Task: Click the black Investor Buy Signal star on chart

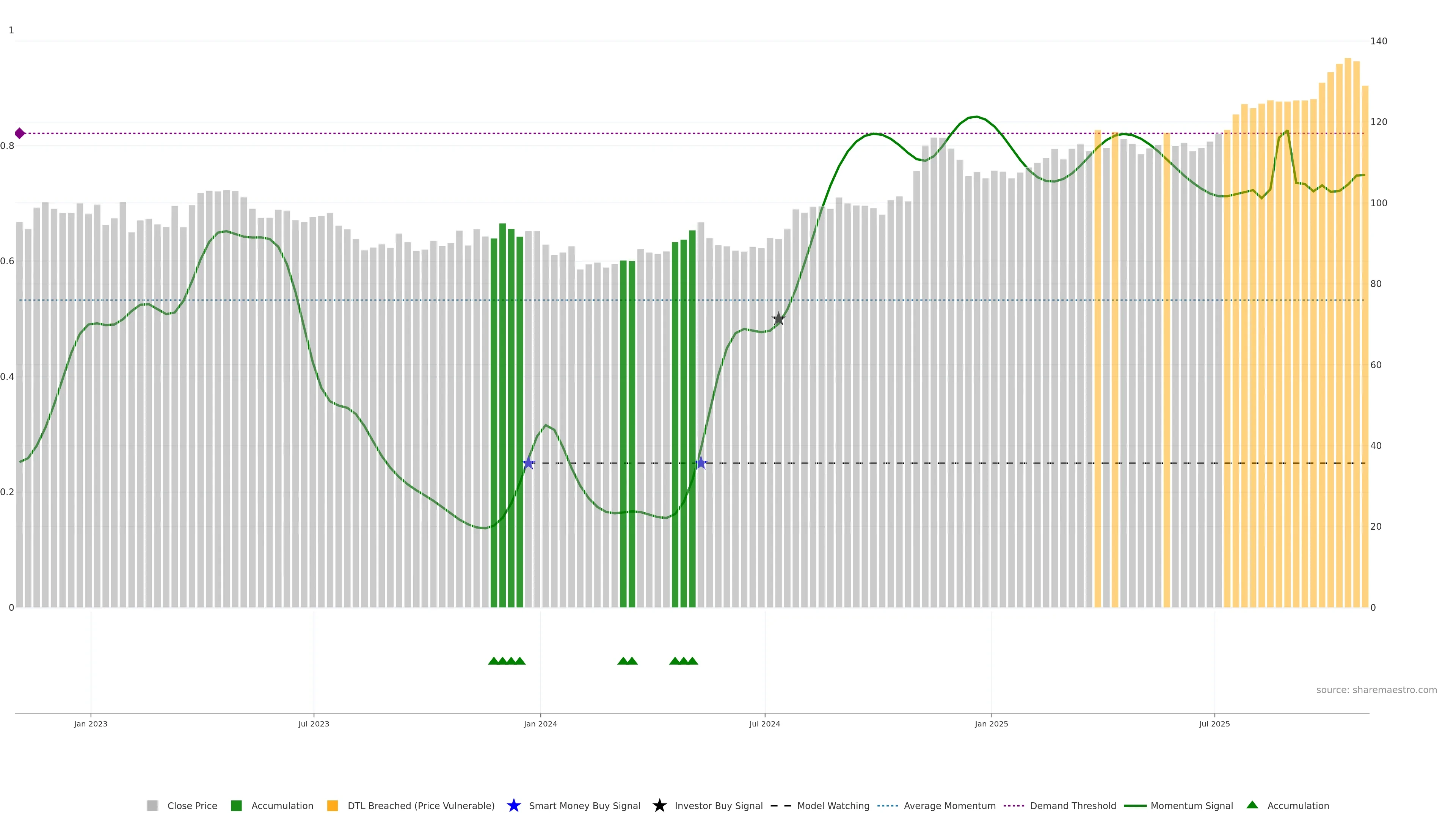Action: pyautogui.click(x=778, y=319)
